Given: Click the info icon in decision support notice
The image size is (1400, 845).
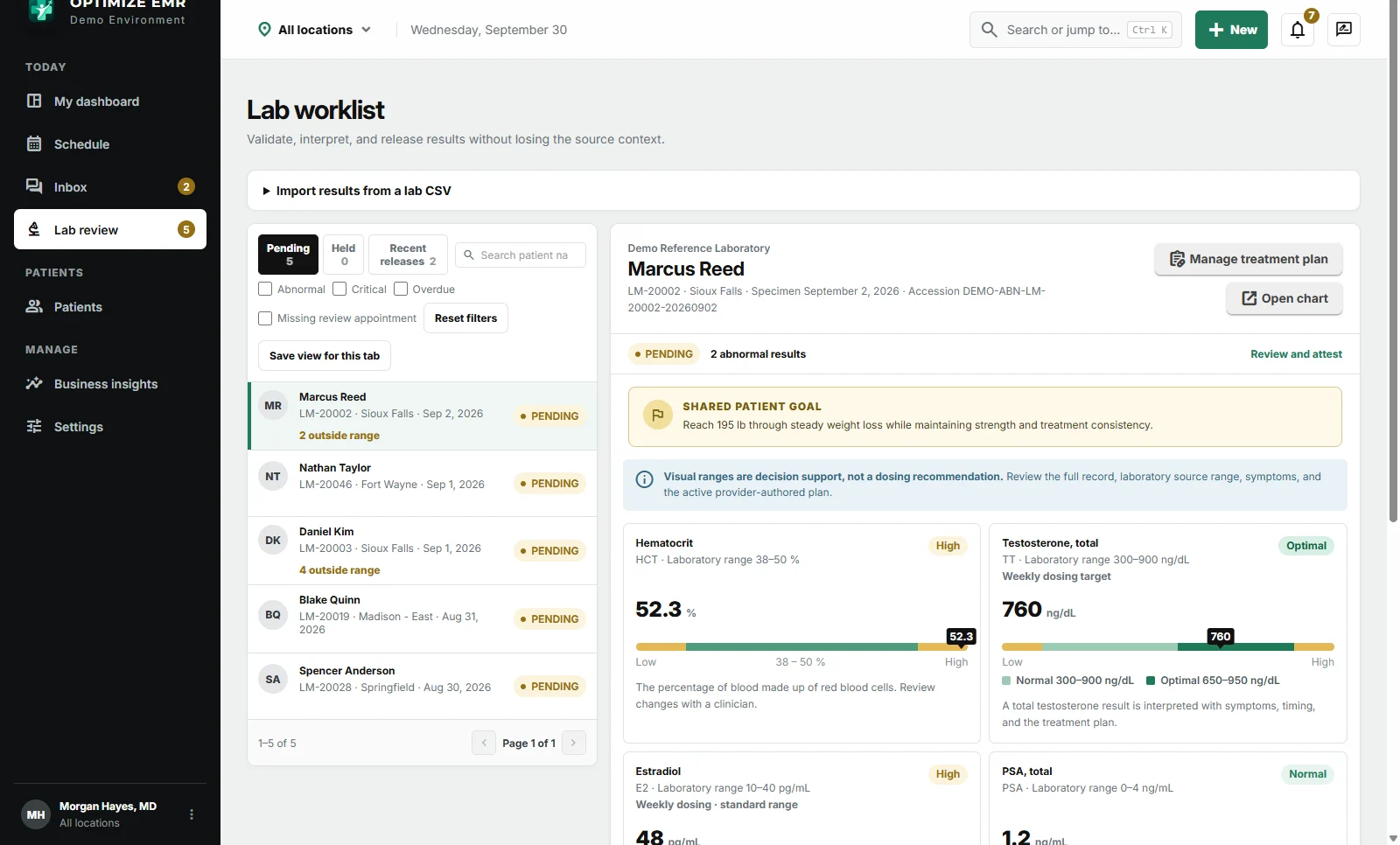Looking at the screenshot, I should pyautogui.click(x=644, y=479).
